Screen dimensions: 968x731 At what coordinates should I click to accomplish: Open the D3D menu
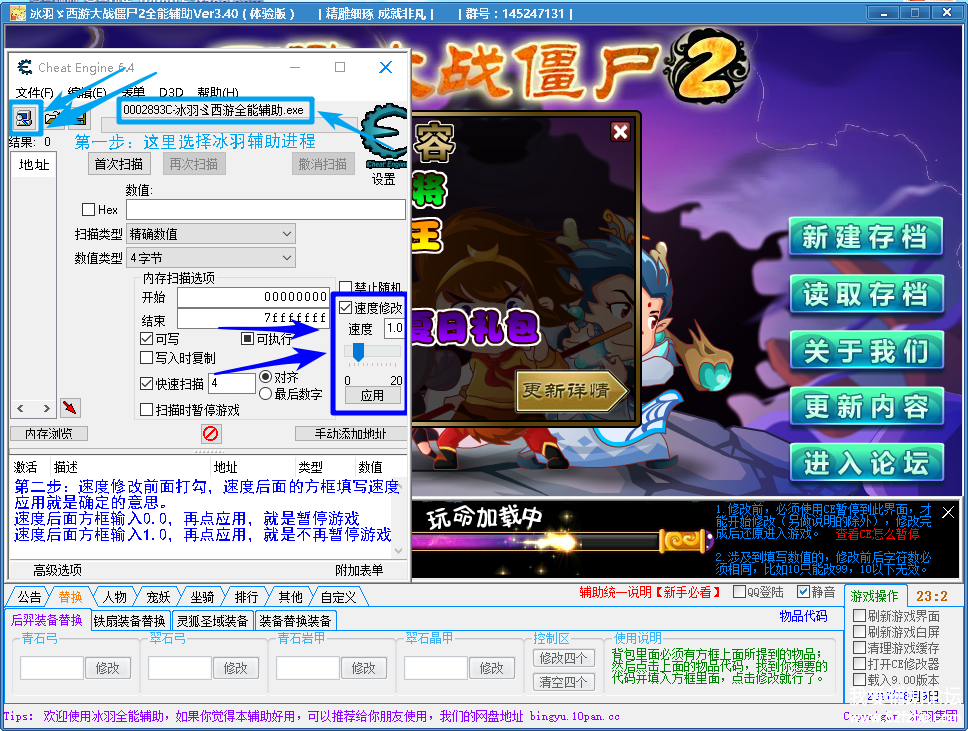[x=171, y=93]
